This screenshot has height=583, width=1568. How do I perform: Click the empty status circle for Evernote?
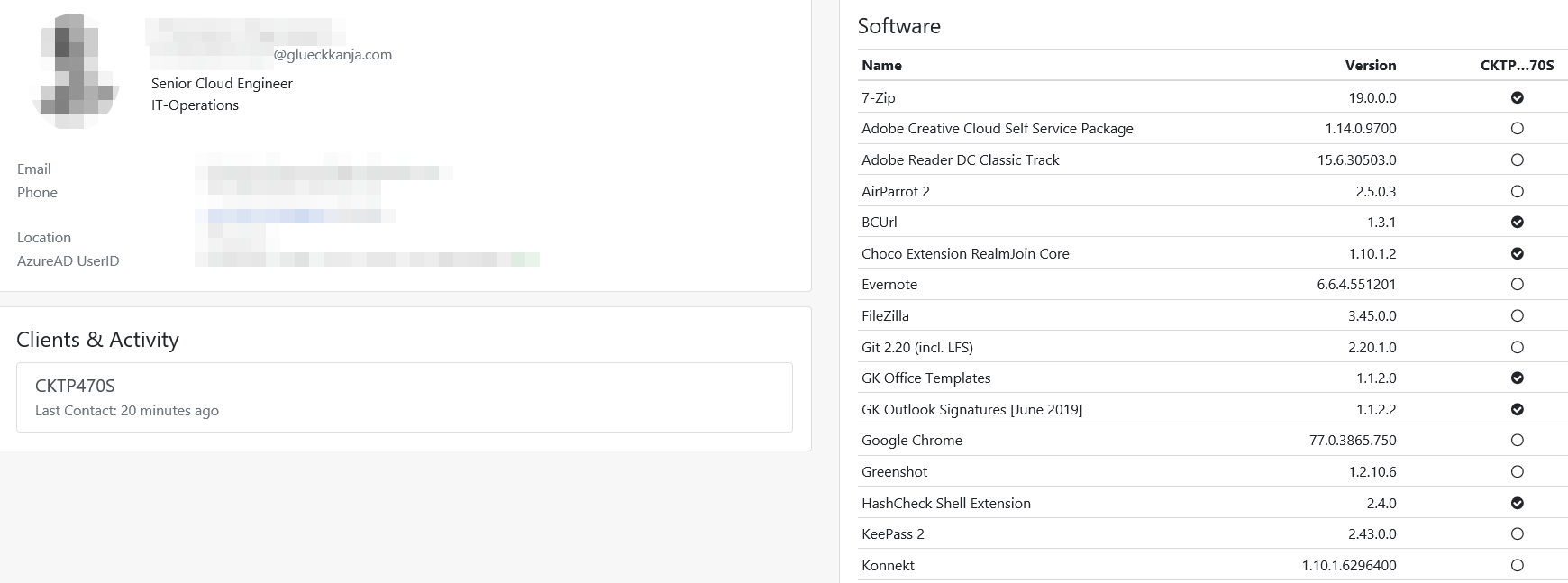(1518, 285)
